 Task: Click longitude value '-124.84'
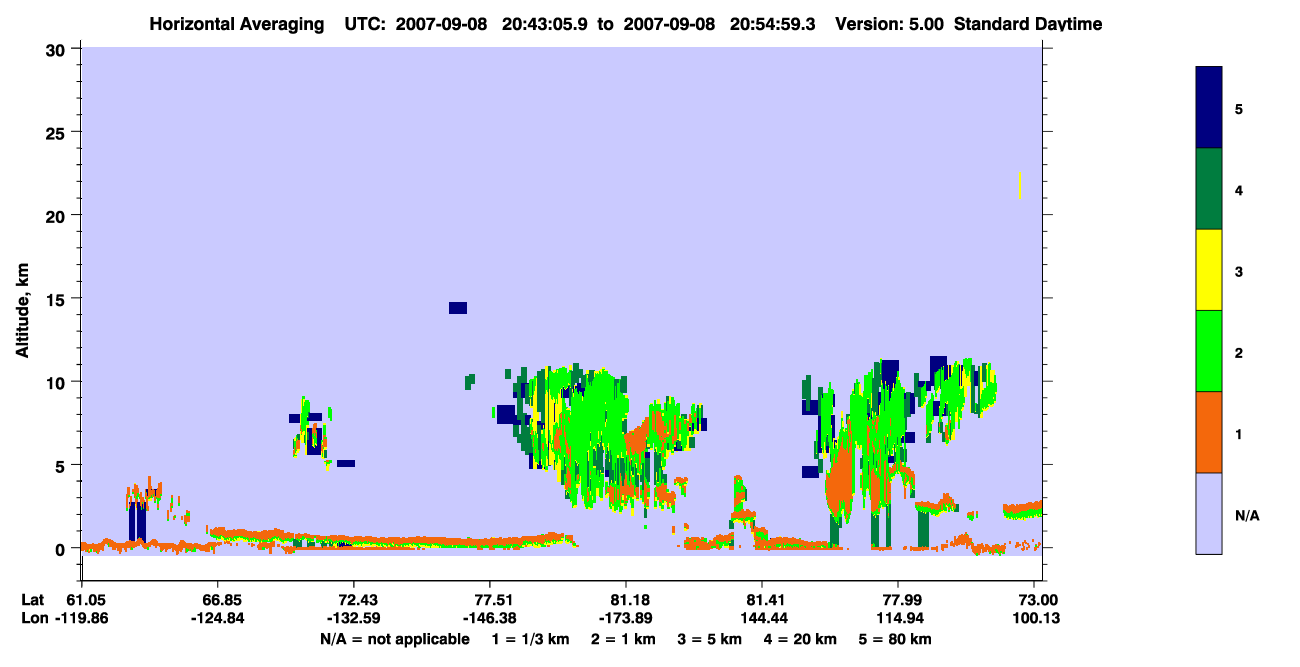pyautogui.click(x=219, y=617)
